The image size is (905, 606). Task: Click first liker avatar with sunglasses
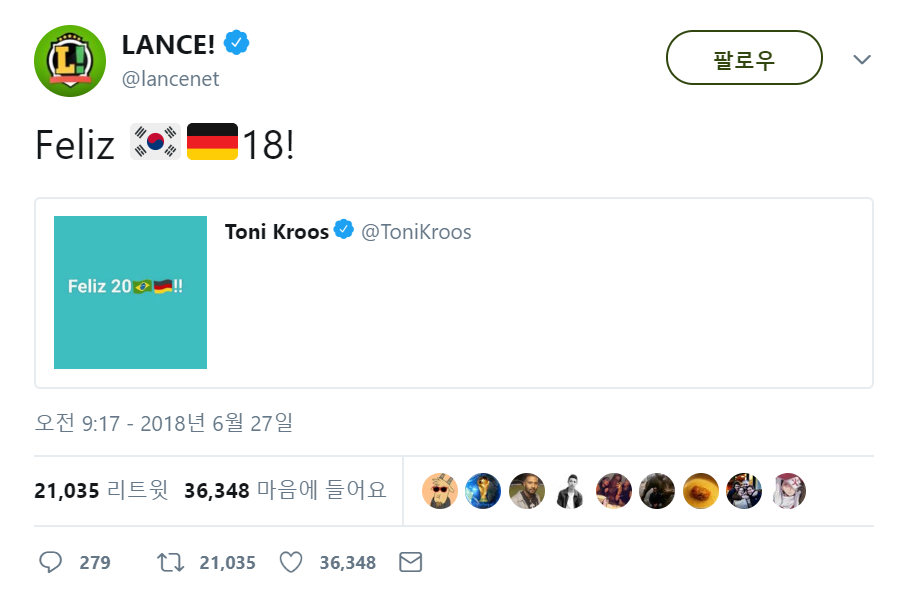coord(440,491)
